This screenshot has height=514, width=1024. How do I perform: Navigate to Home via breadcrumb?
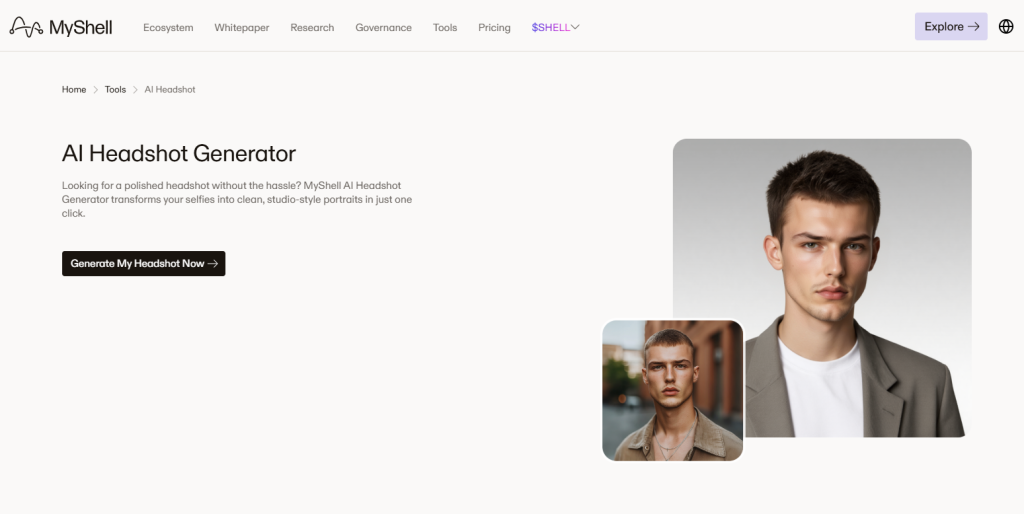(x=74, y=90)
